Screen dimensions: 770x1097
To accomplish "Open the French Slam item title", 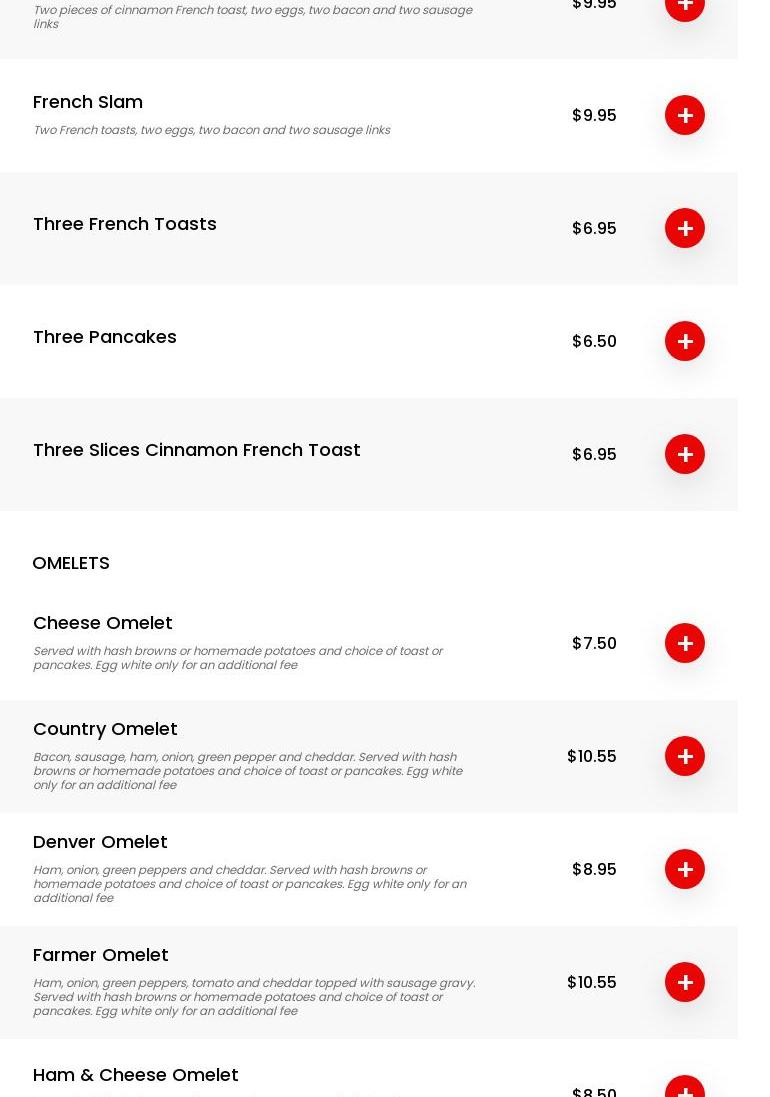I will pos(88,102).
